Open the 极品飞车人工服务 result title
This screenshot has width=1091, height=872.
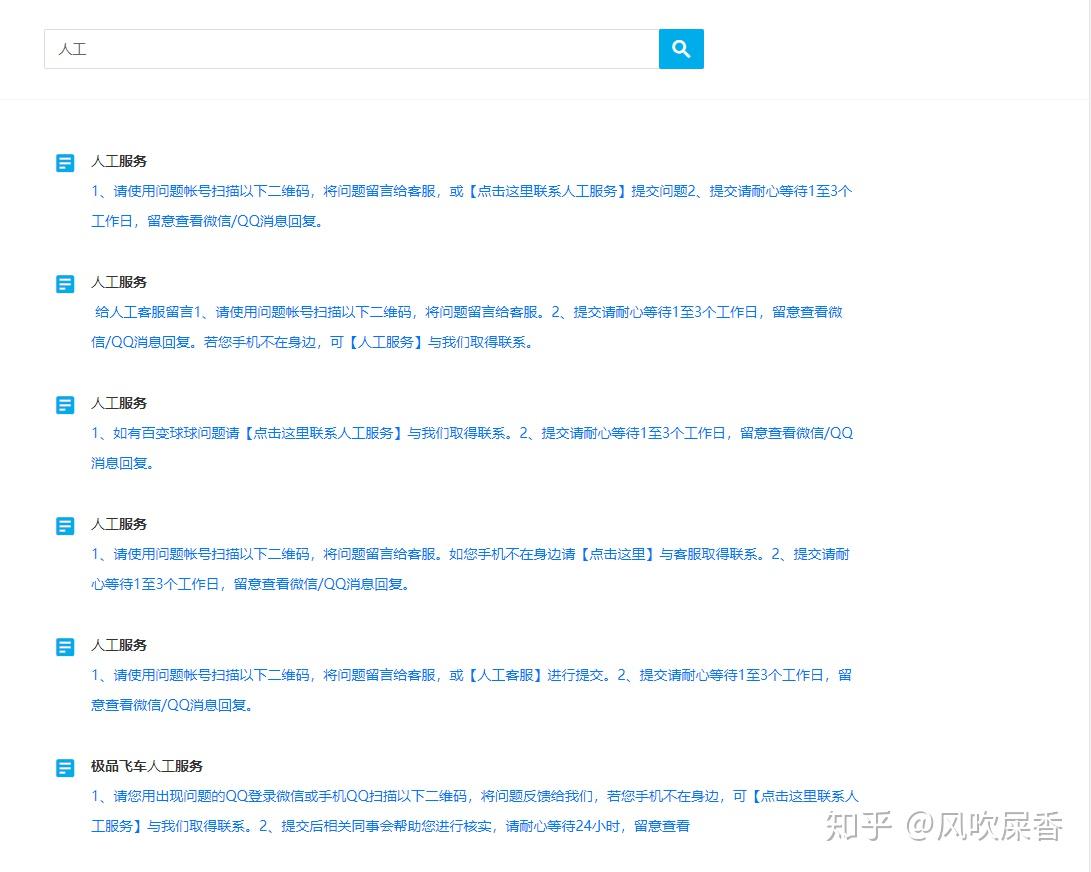[x=147, y=767]
